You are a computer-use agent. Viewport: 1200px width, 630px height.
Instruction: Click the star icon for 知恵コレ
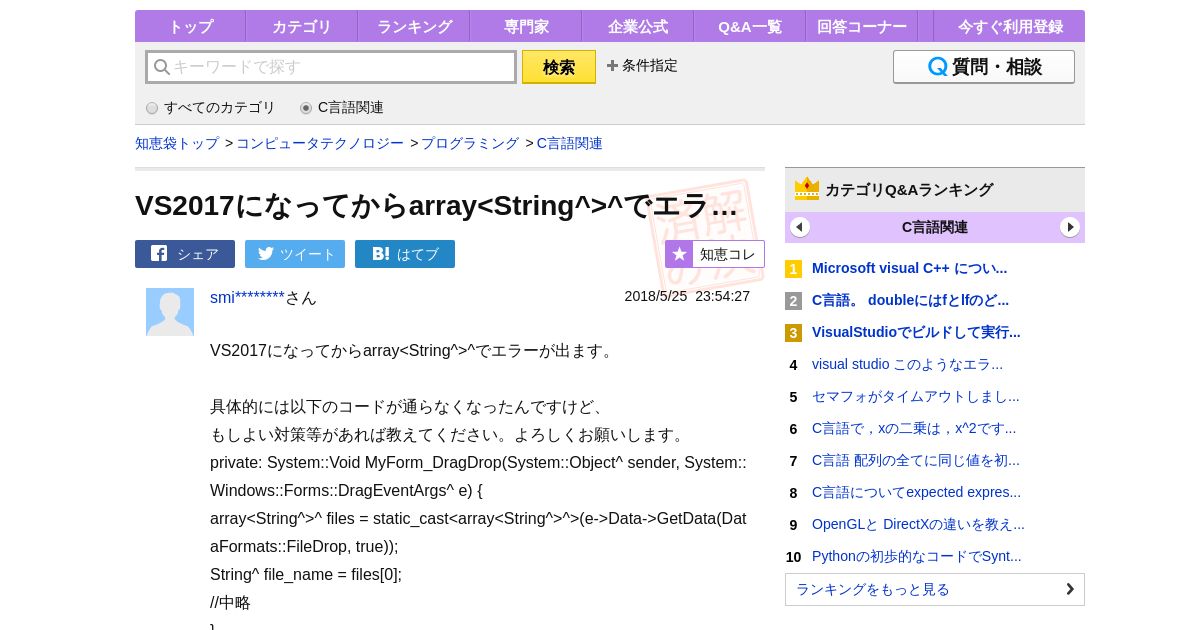[x=679, y=254]
